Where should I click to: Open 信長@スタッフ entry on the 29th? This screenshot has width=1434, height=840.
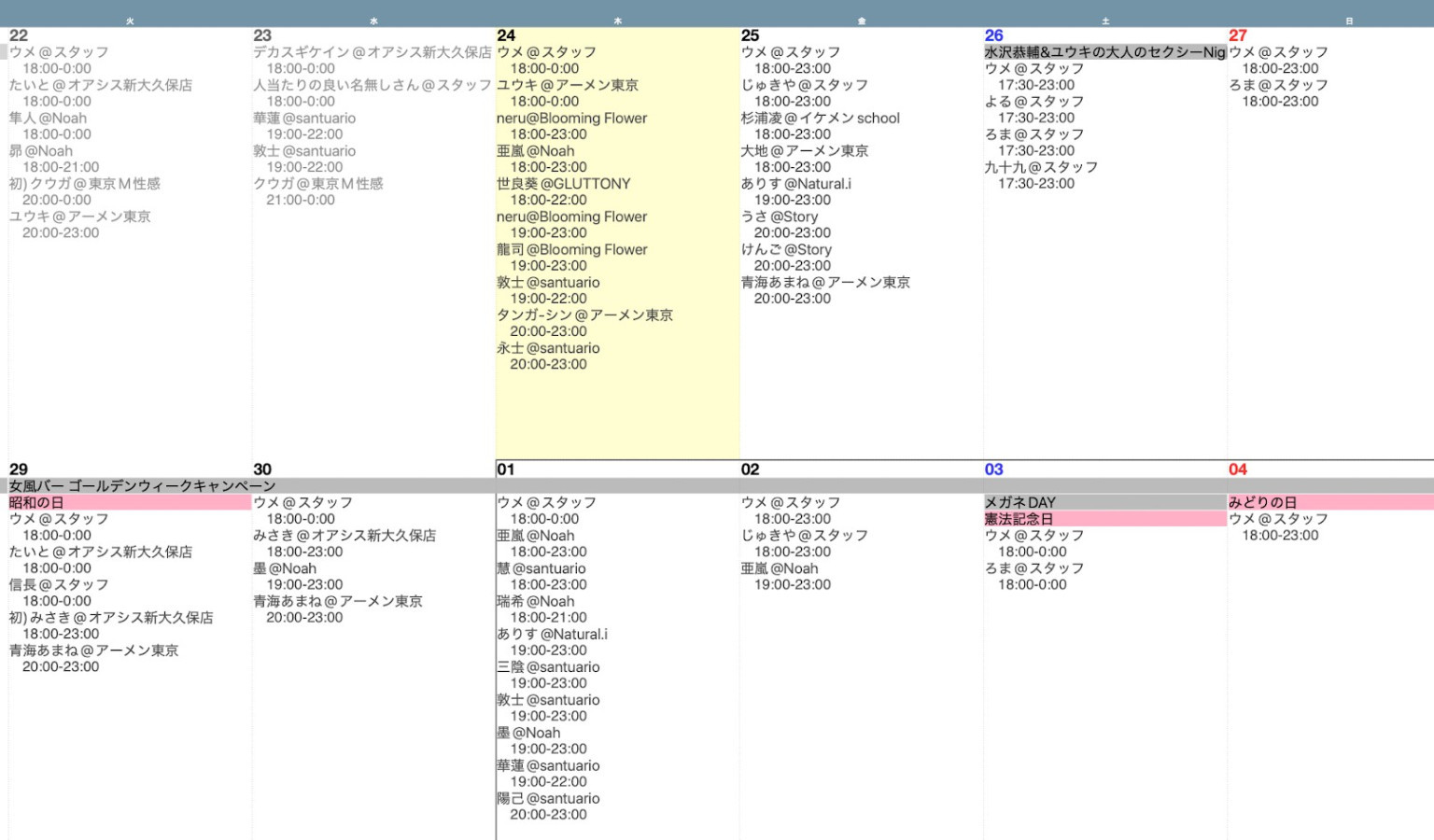[x=59, y=584]
